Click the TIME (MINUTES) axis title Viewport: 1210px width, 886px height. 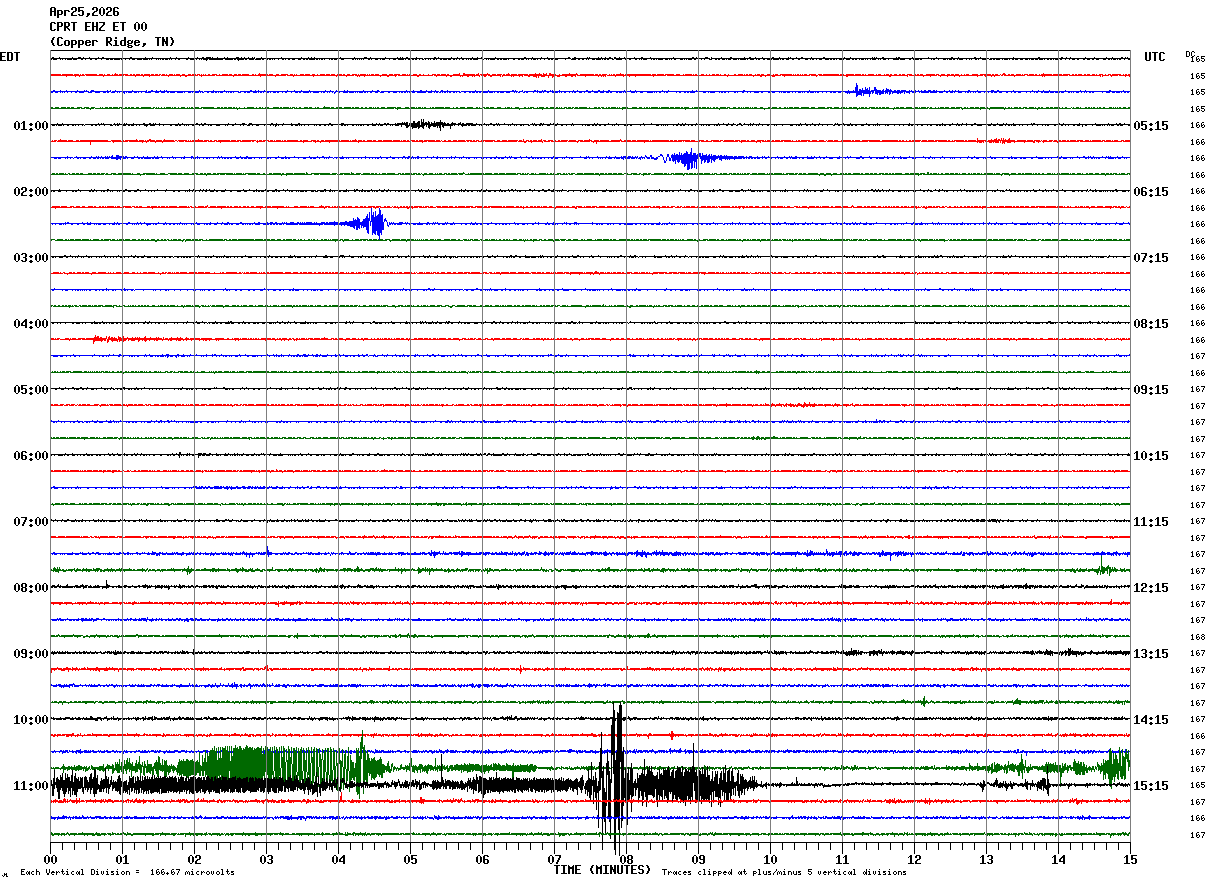(x=602, y=870)
